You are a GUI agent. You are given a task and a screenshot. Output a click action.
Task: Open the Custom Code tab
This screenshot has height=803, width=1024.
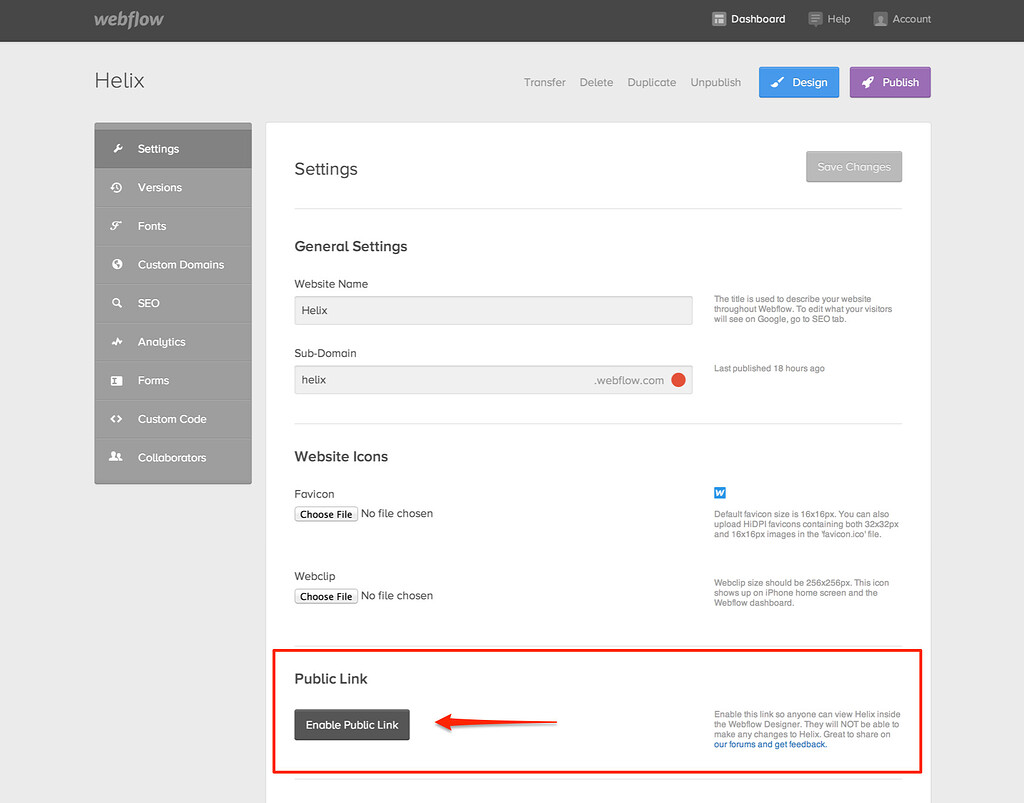click(x=173, y=419)
